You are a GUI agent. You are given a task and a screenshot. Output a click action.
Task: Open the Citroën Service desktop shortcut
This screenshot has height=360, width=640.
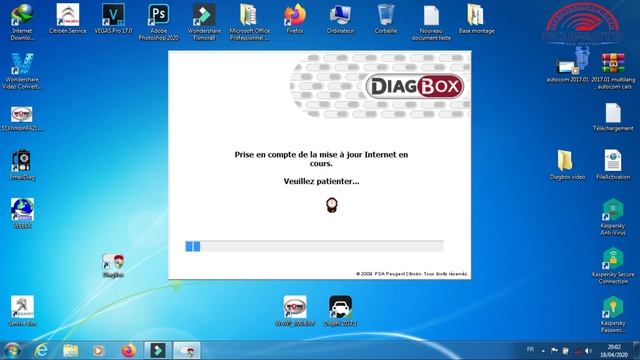click(x=68, y=18)
